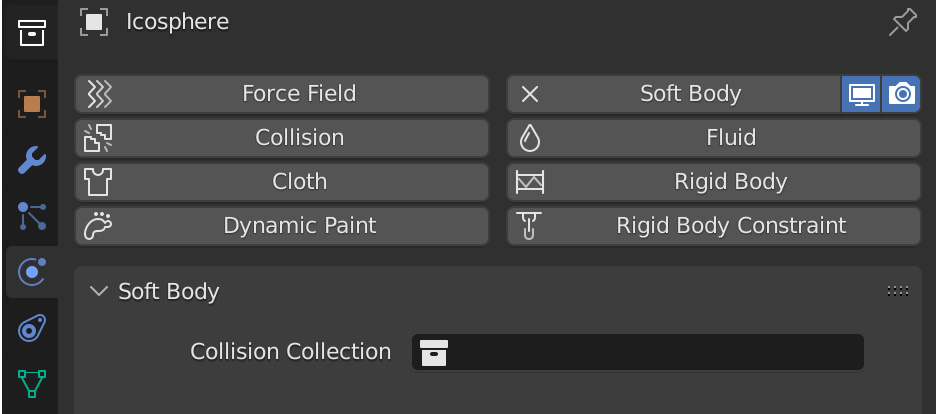Open Object Data mesh tab
Viewport: 938px width, 414px height.
point(31,384)
